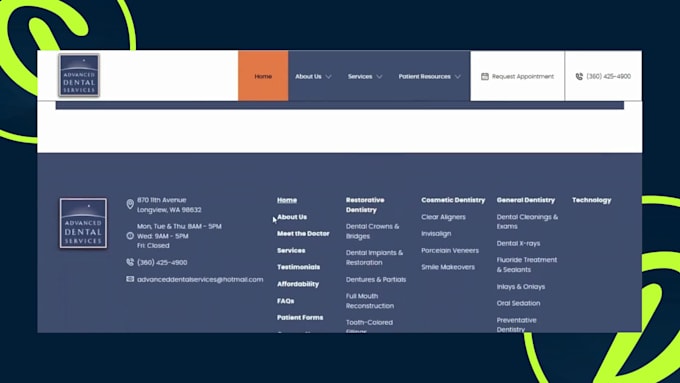The image size is (680, 383).
Task: Click the "Wed: 9AM - 5PM" hours text
Action: (x=163, y=236)
